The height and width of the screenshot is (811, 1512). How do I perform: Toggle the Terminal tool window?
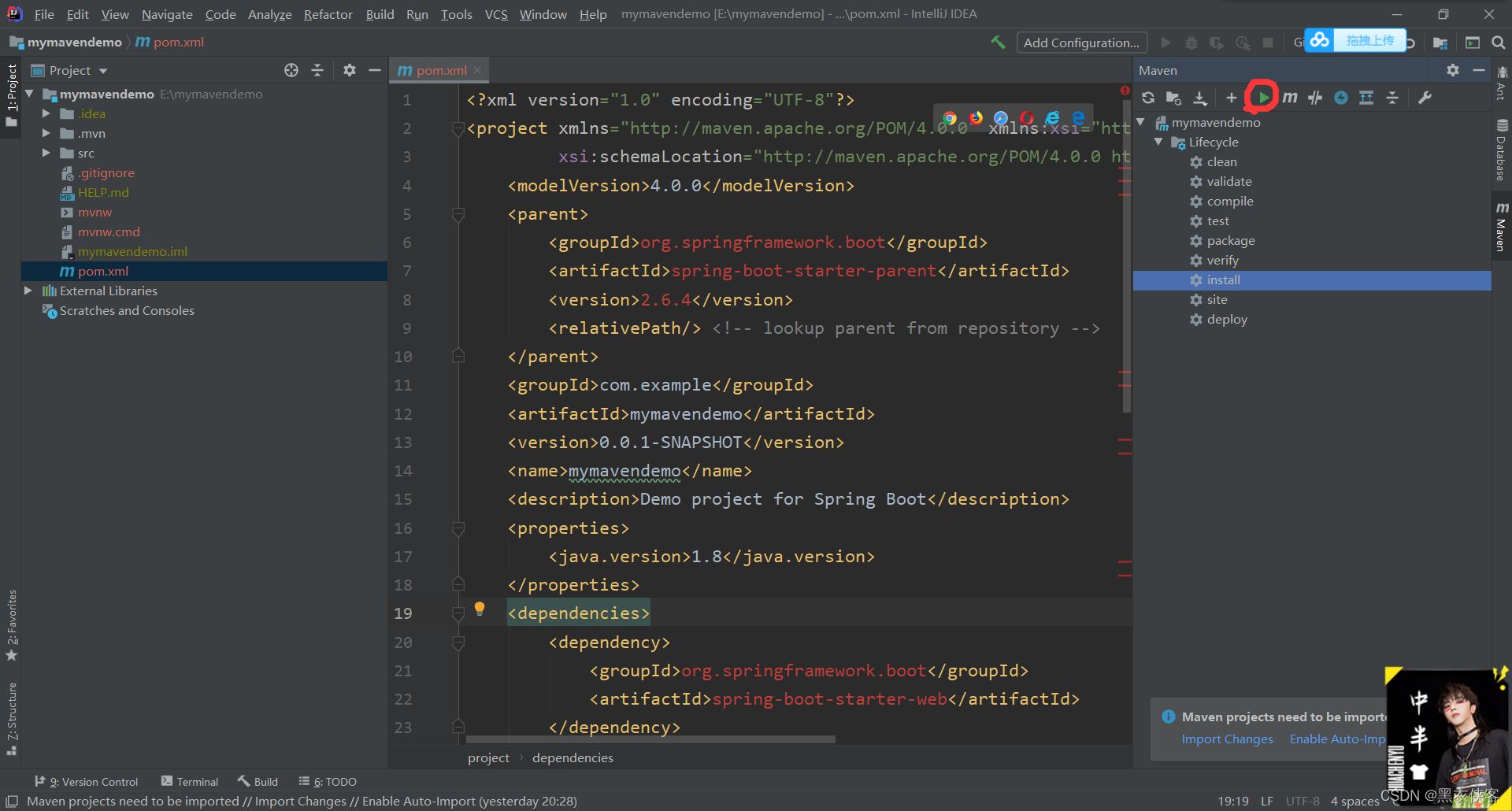click(x=190, y=781)
